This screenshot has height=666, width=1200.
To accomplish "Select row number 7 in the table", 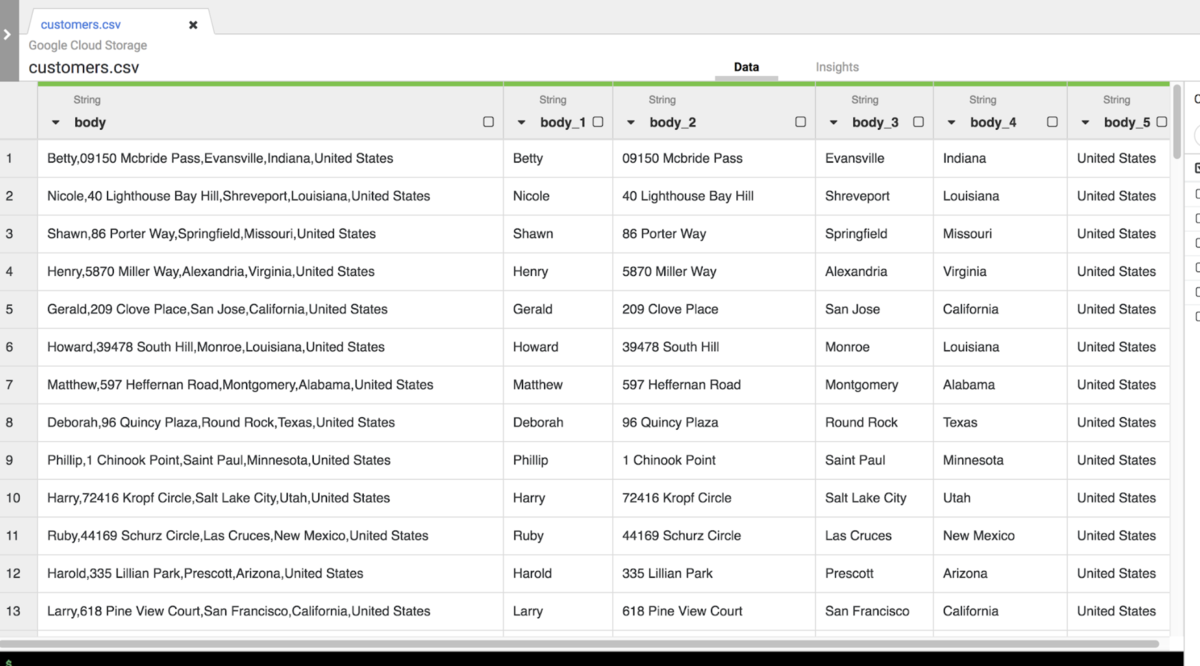I will click(x=18, y=385).
